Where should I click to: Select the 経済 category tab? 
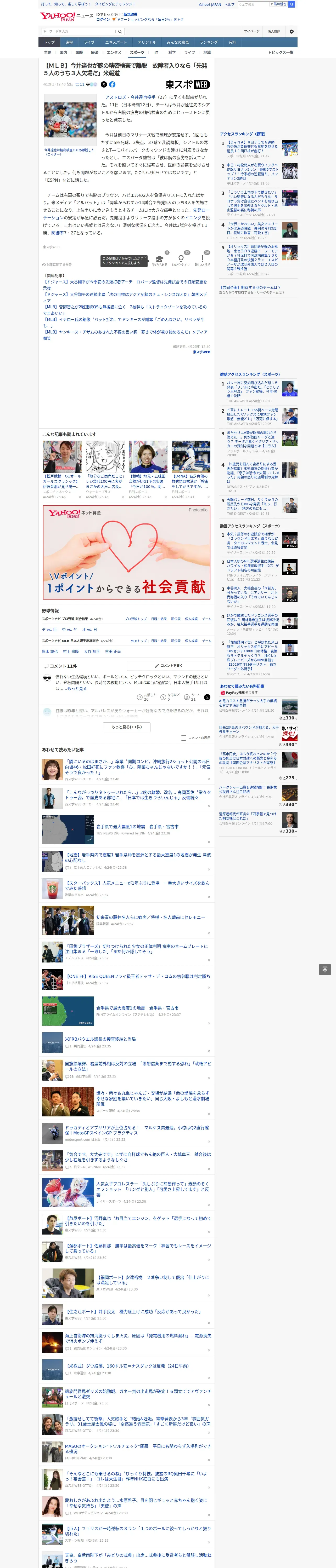coord(94,53)
